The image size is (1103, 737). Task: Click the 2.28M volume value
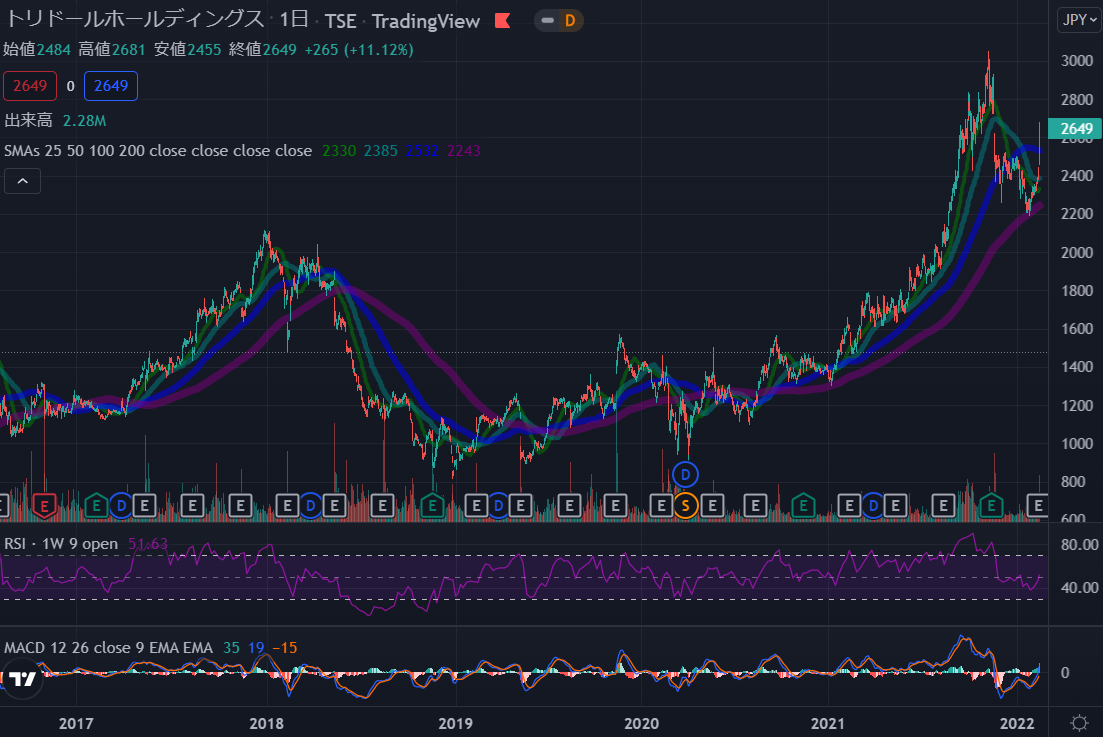click(84, 121)
